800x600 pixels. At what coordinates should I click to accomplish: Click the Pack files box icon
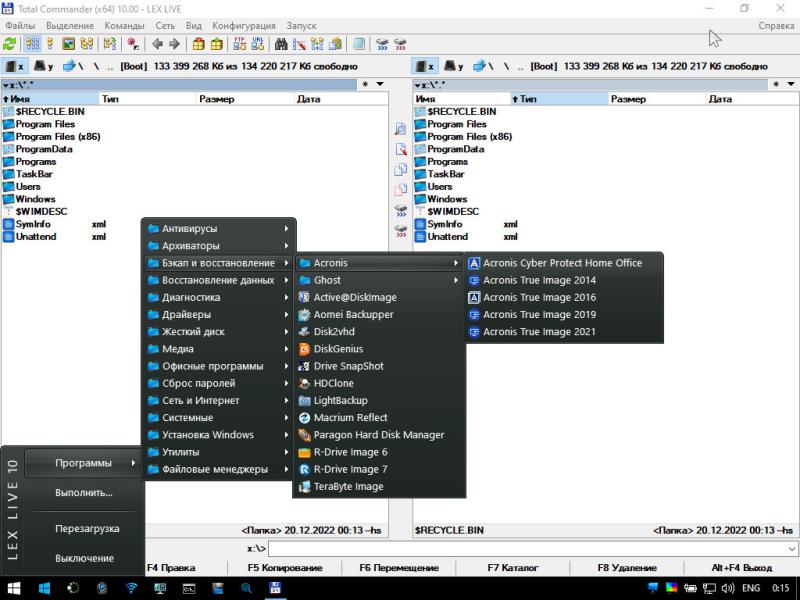click(198, 44)
